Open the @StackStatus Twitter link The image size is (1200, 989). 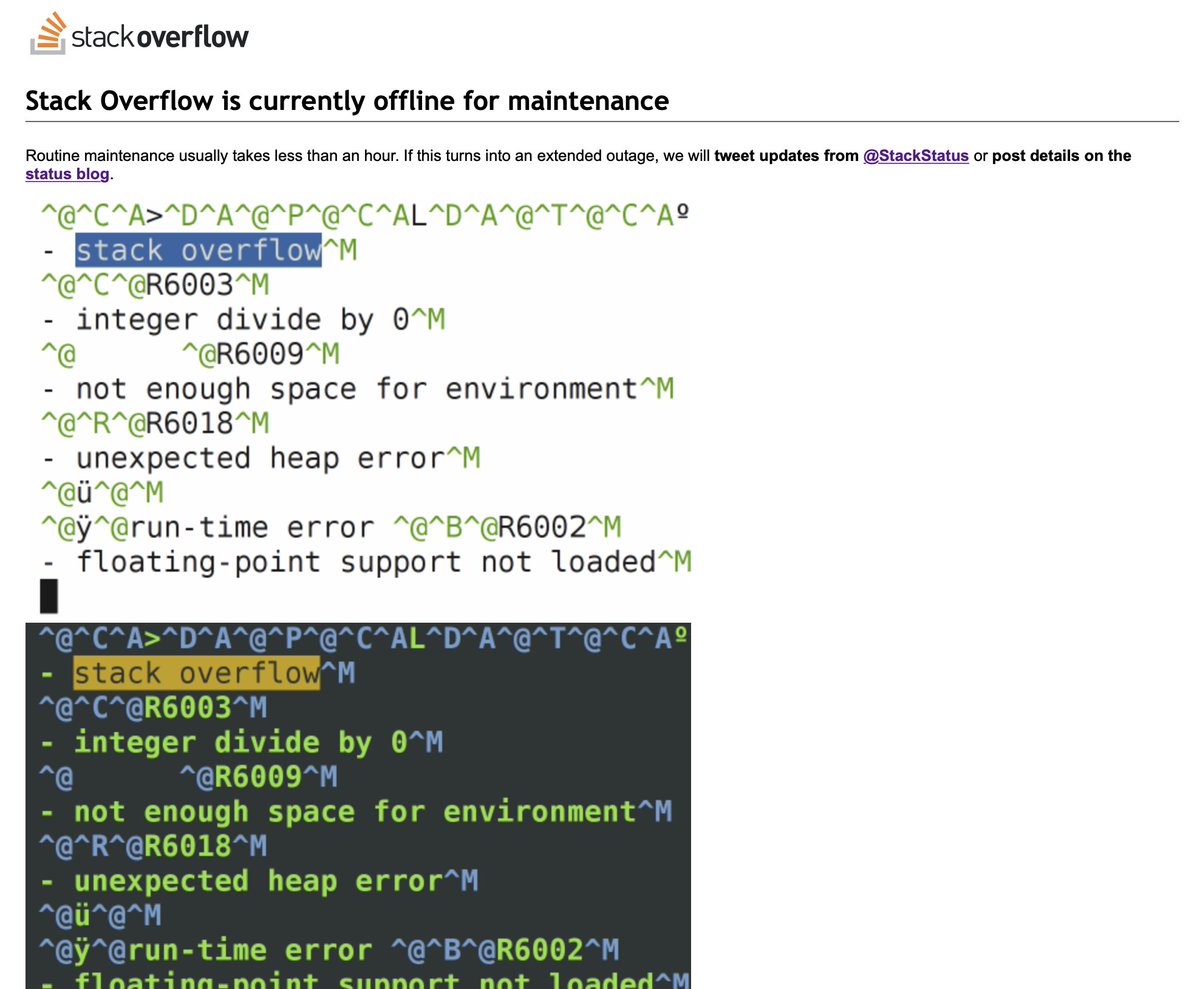pyautogui.click(x=916, y=156)
